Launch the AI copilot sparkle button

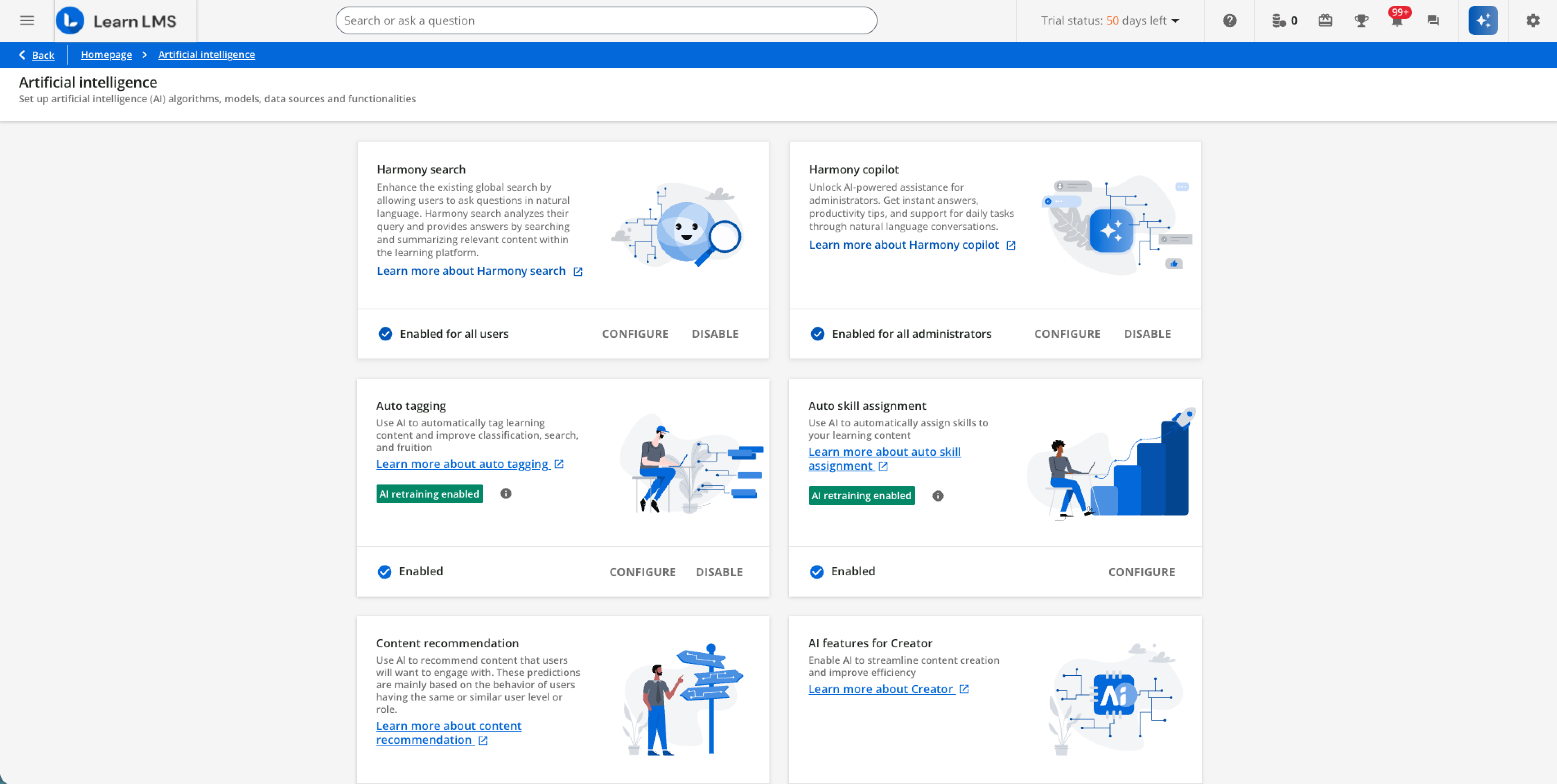coord(1483,20)
